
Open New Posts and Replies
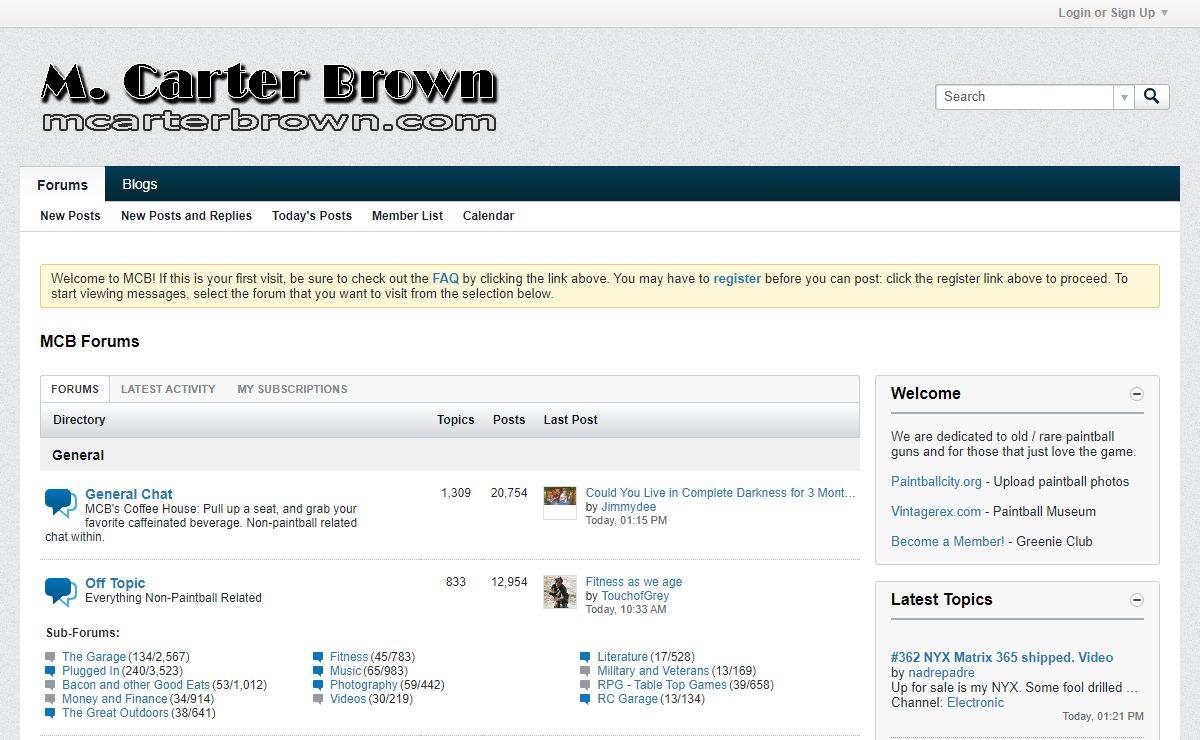(186, 215)
